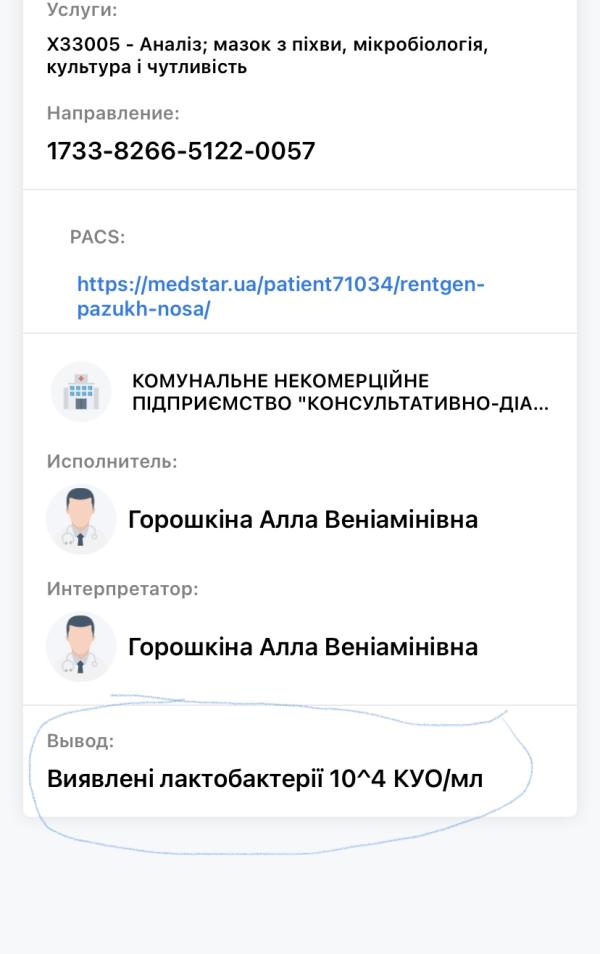Tap the 'pazukh-nosa/' part of the link
The image size is (600, 954).
(144, 309)
